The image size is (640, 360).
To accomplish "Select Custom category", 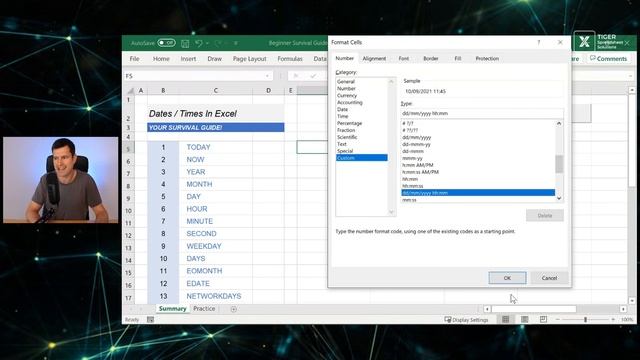I will 362,158.
